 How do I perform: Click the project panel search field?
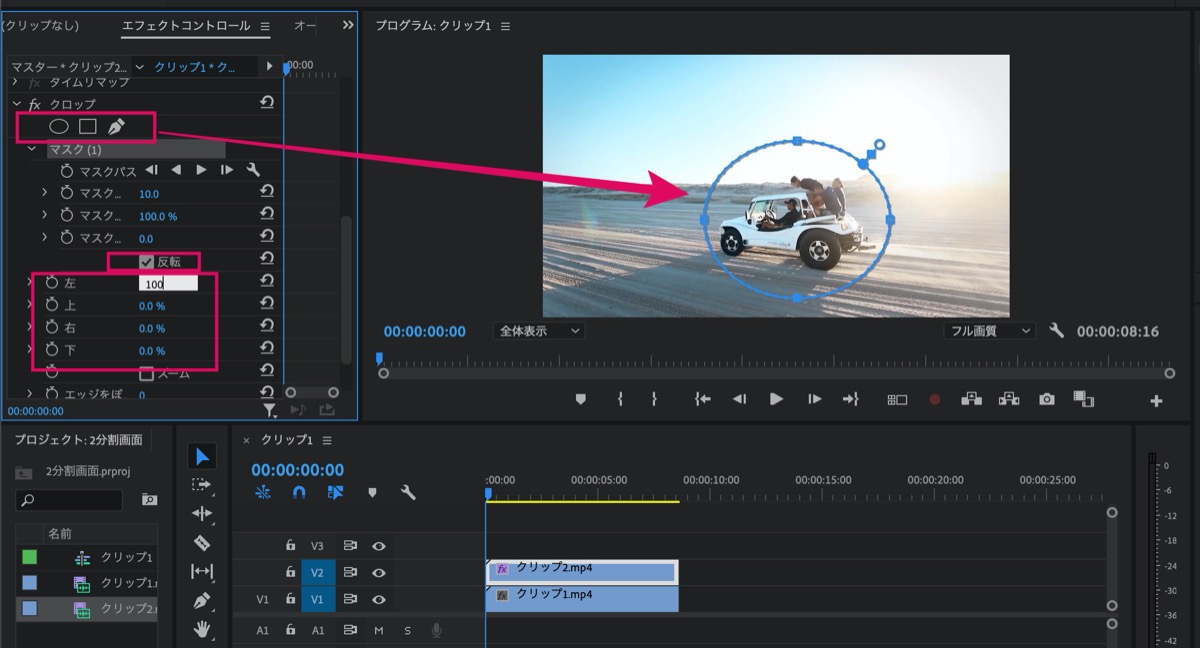coord(69,499)
